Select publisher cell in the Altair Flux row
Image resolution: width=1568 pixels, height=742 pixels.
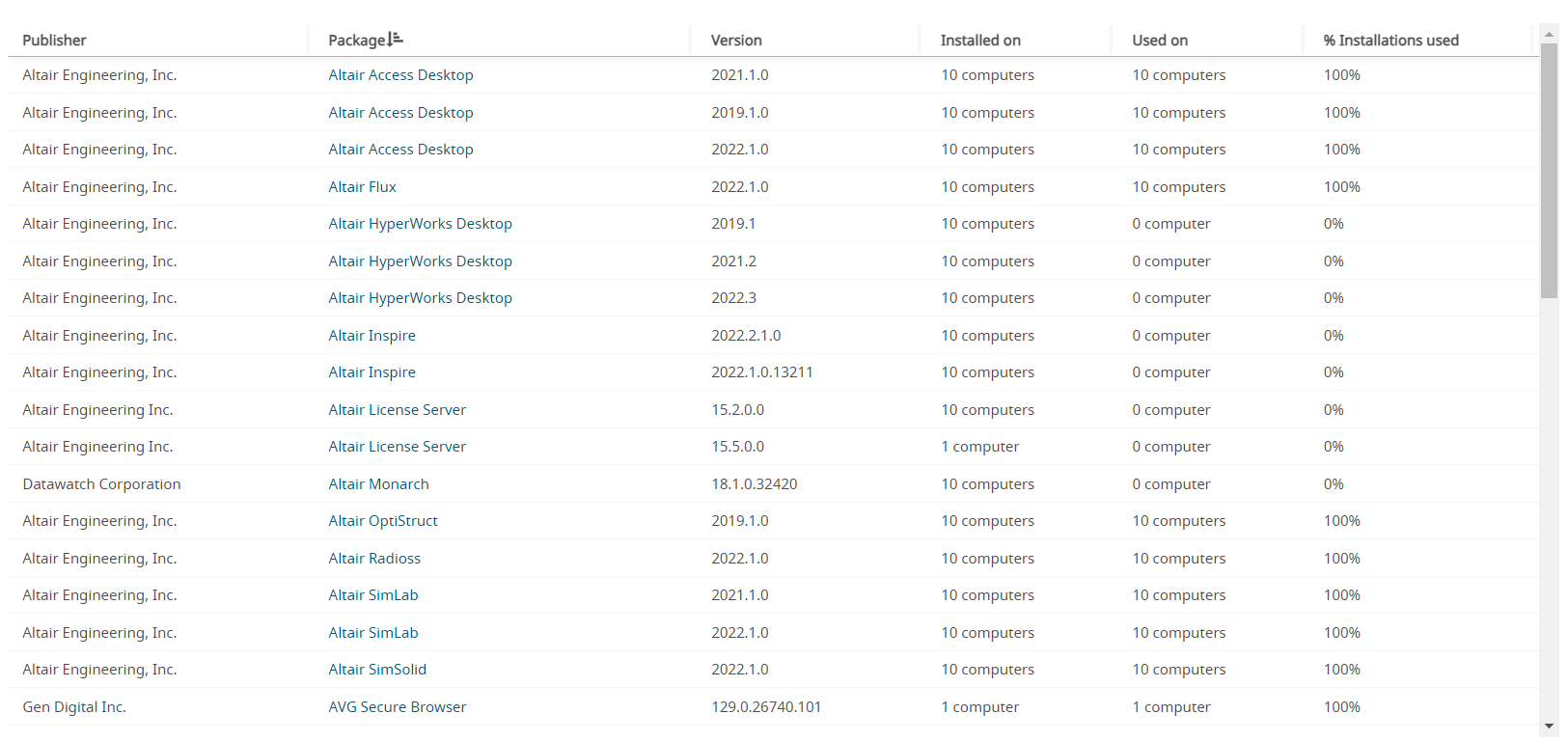pos(99,187)
